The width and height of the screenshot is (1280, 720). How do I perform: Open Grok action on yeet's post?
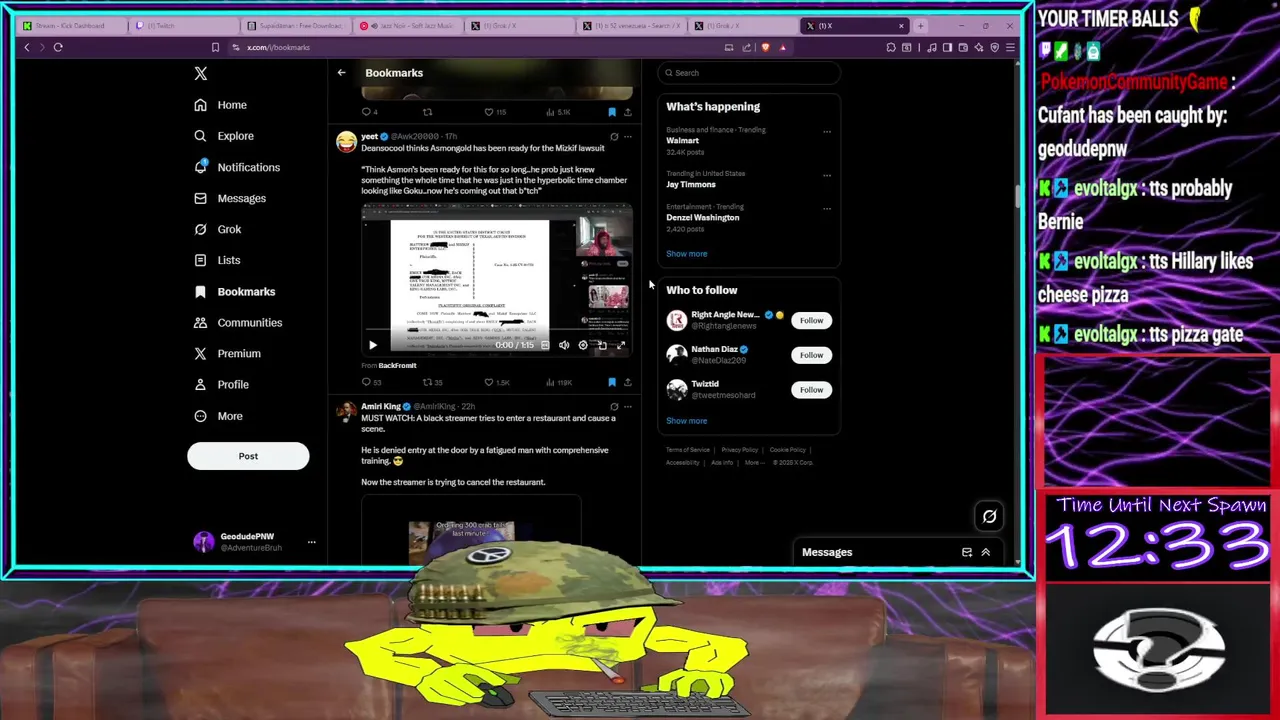pyautogui.click(x=614, y=136)
